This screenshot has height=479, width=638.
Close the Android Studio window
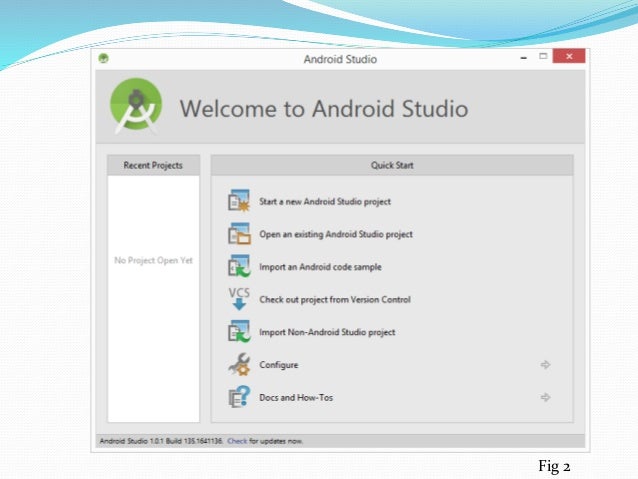[x=569, y=56]
